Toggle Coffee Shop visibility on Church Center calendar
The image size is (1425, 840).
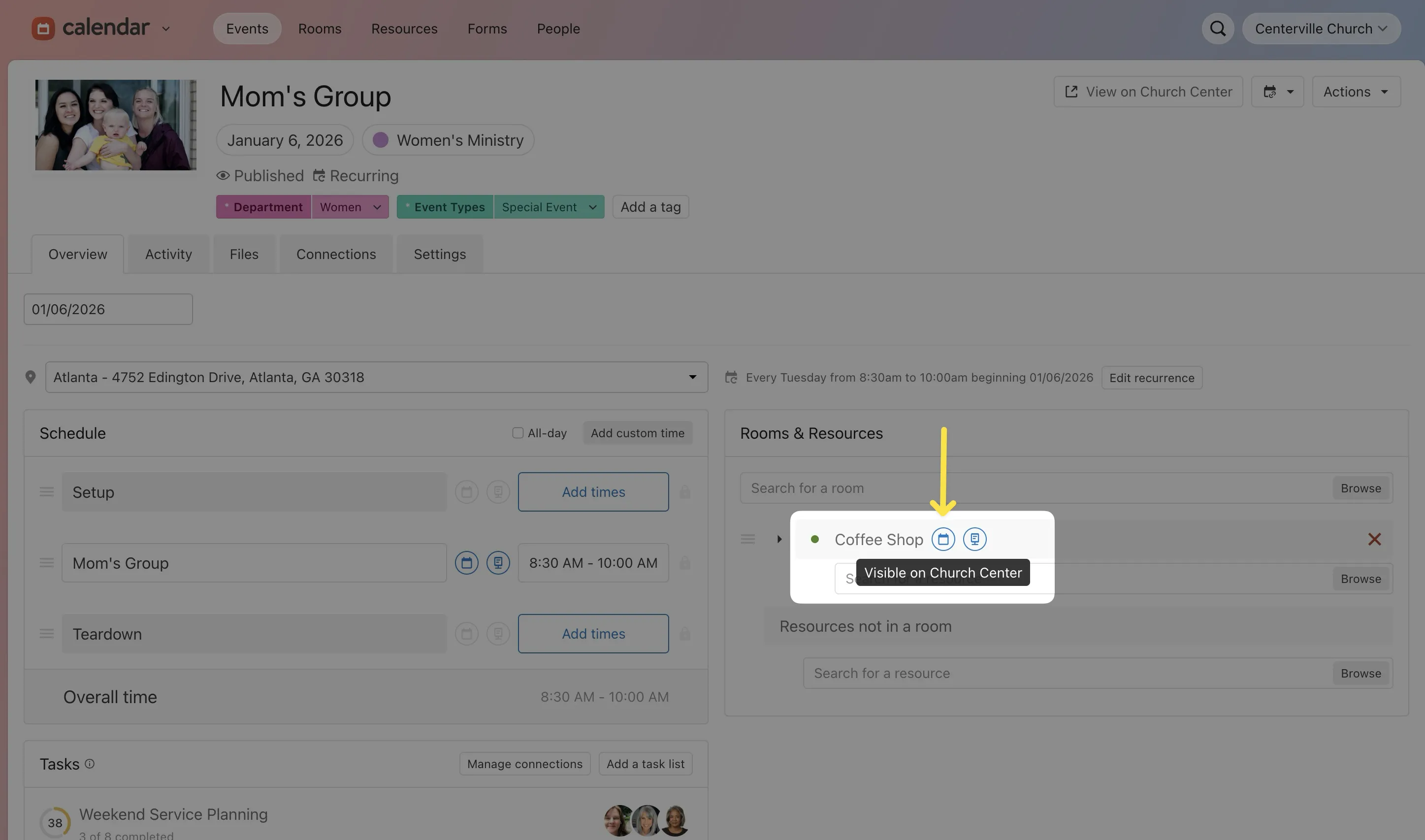(x=943, y=538)
